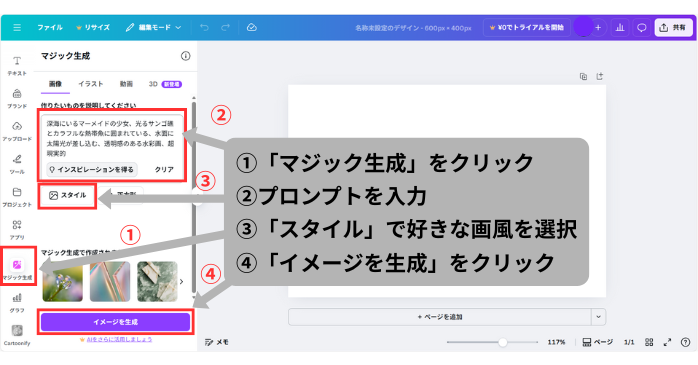This screenshot has width=698, height=365.
Task: Expand the 編集モード dropdown
Action: tap(153, 28)
